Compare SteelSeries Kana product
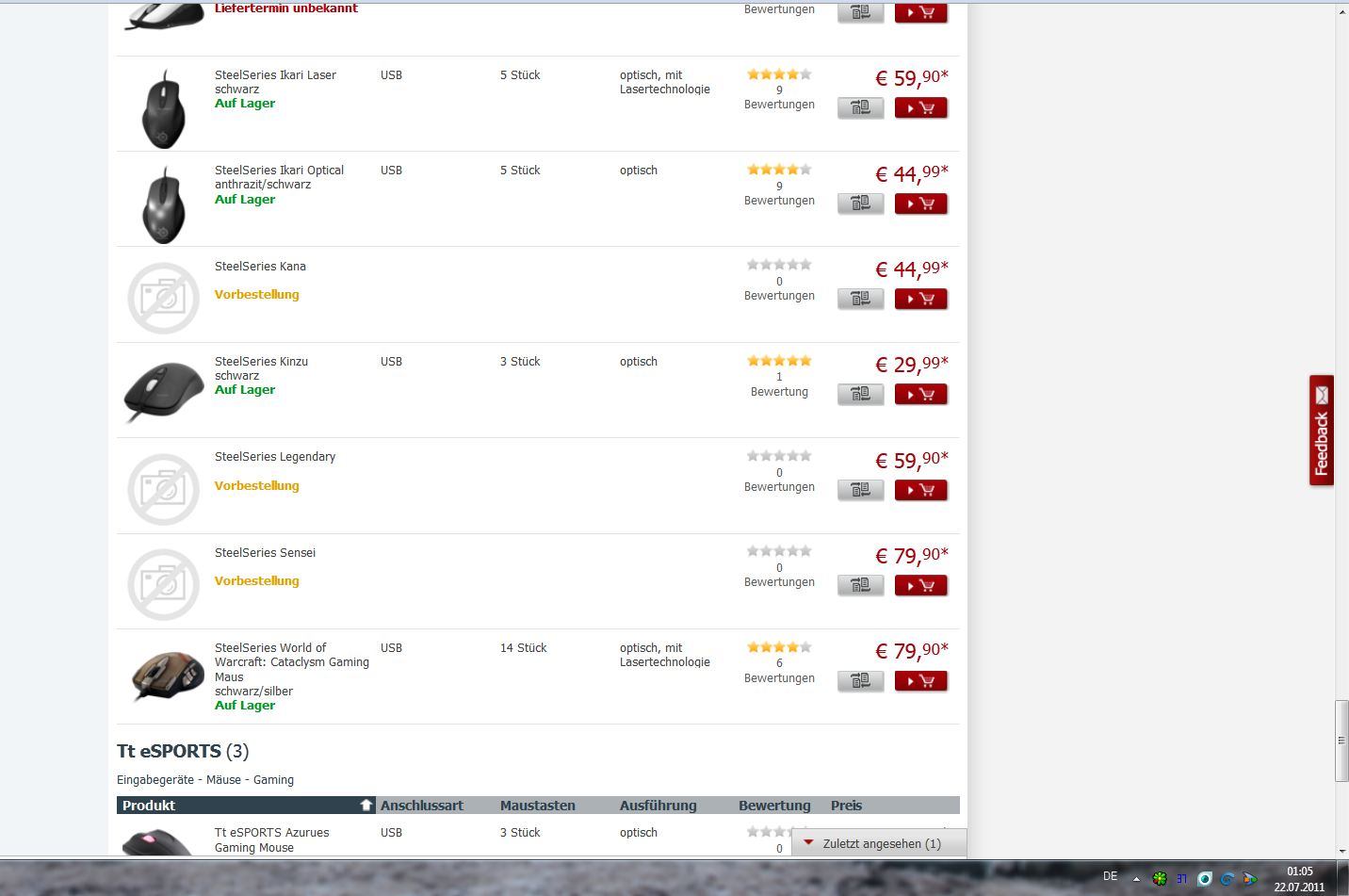 pyautogui.click(x=861, y=299)
